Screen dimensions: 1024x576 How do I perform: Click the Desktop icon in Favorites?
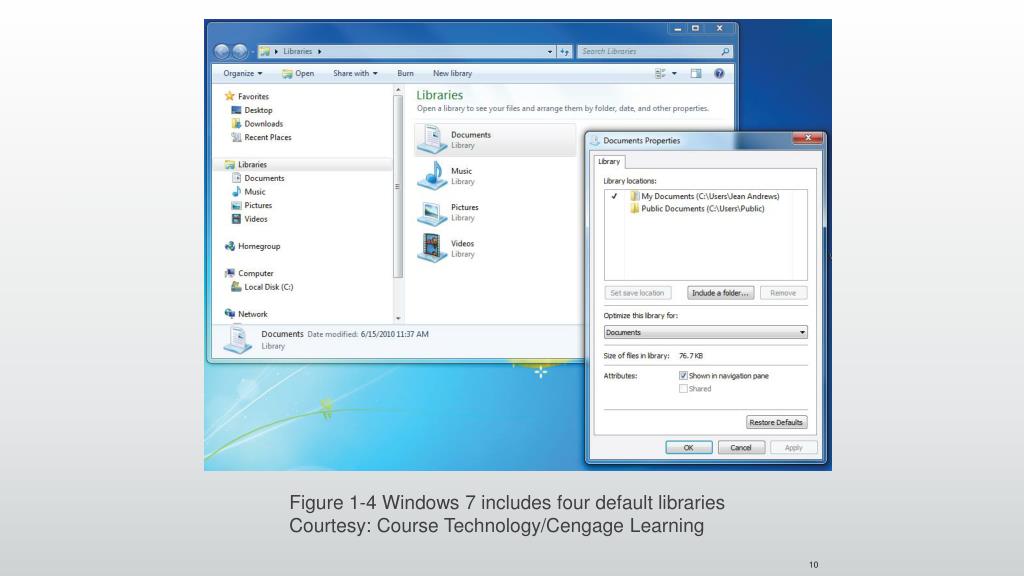(236, 110)
